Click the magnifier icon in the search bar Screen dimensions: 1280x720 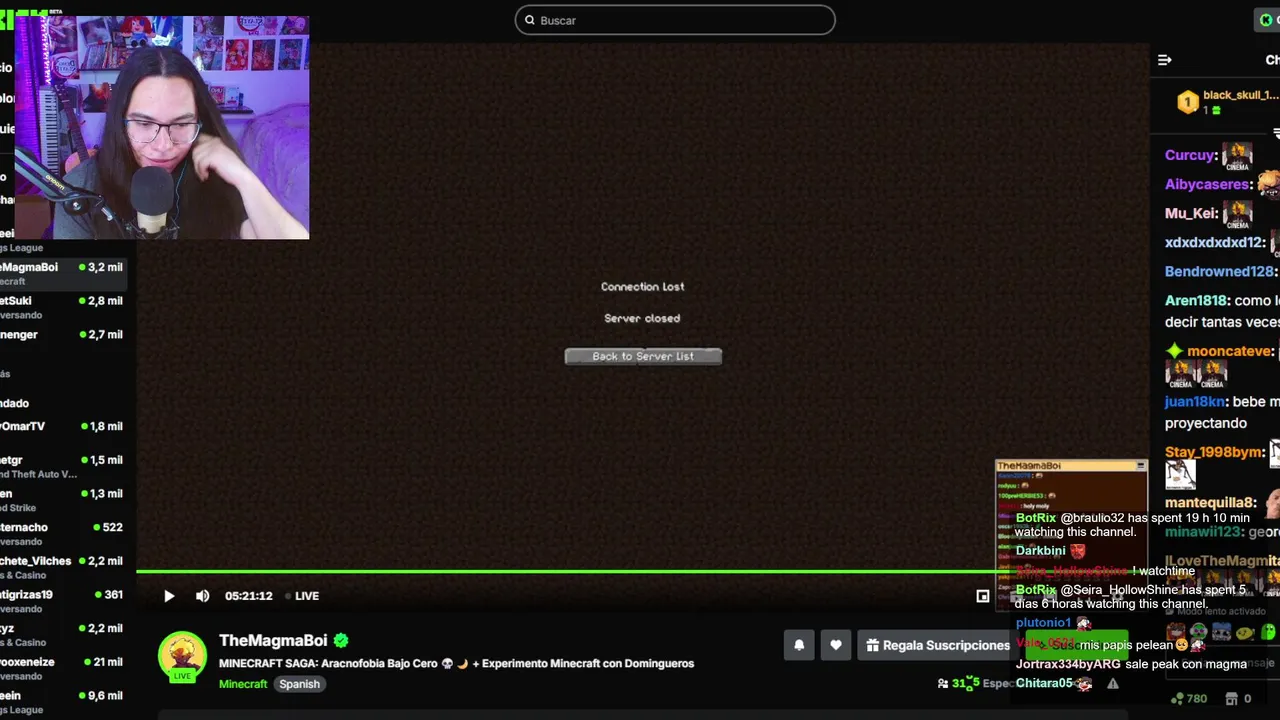(530, 20)
